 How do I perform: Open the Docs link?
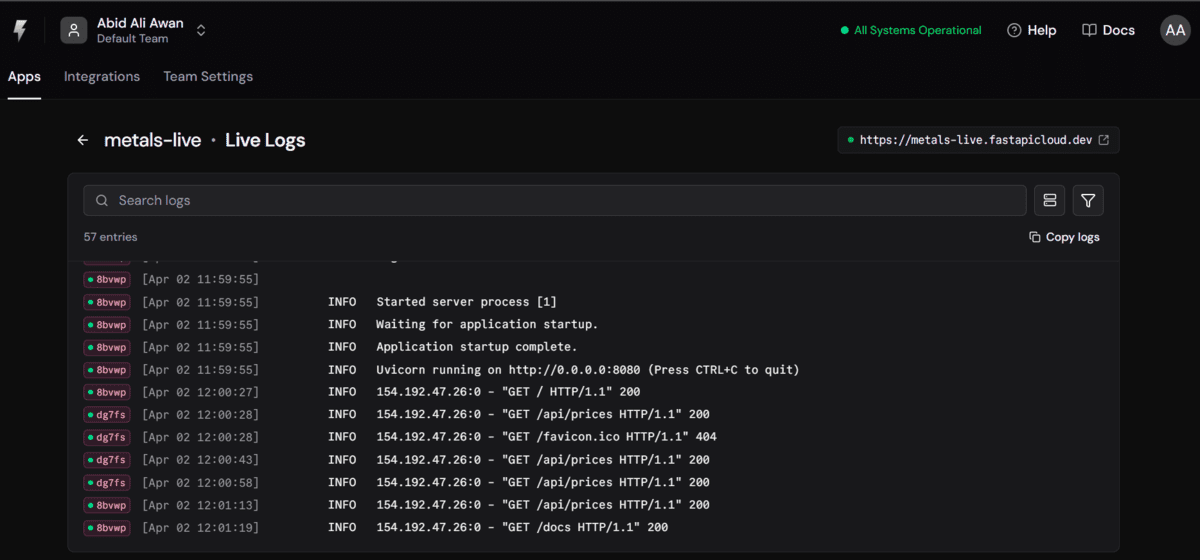tap(1108, 31)
